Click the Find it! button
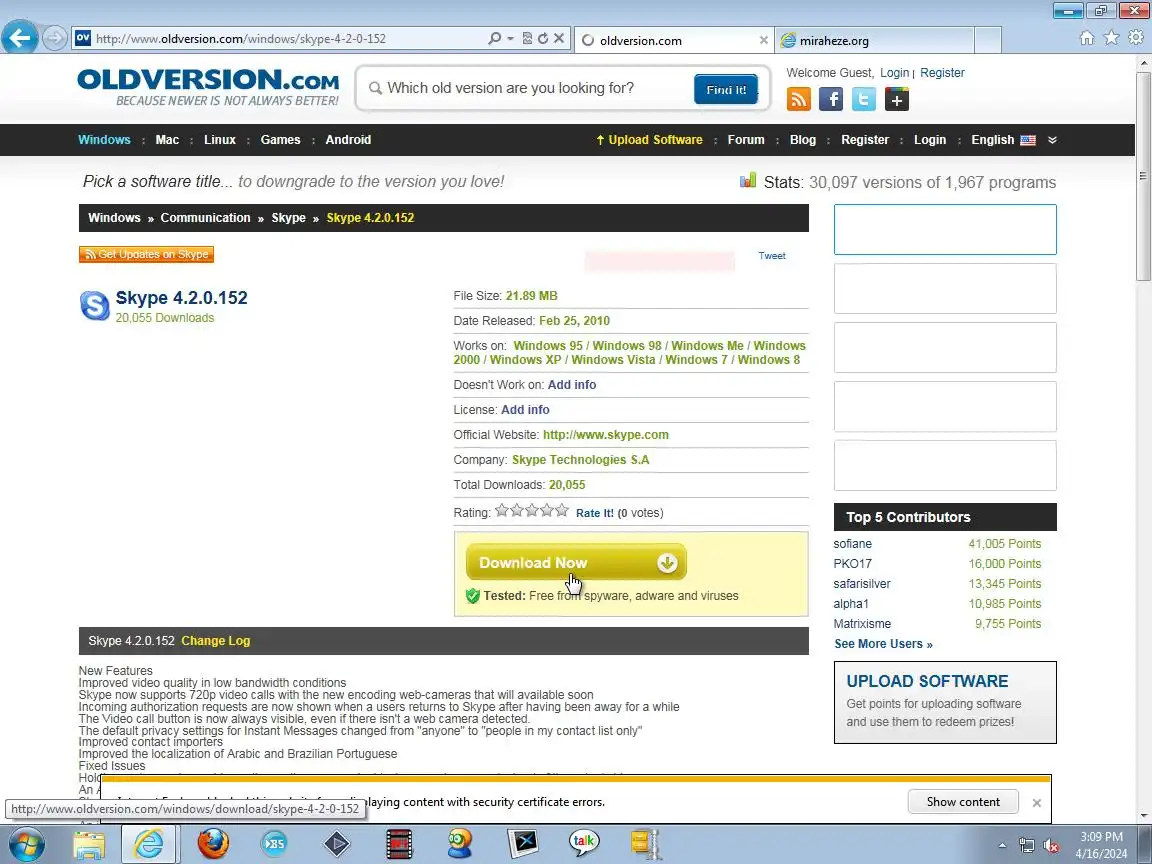Screen dimensions: 1152x864 point(726,90)
